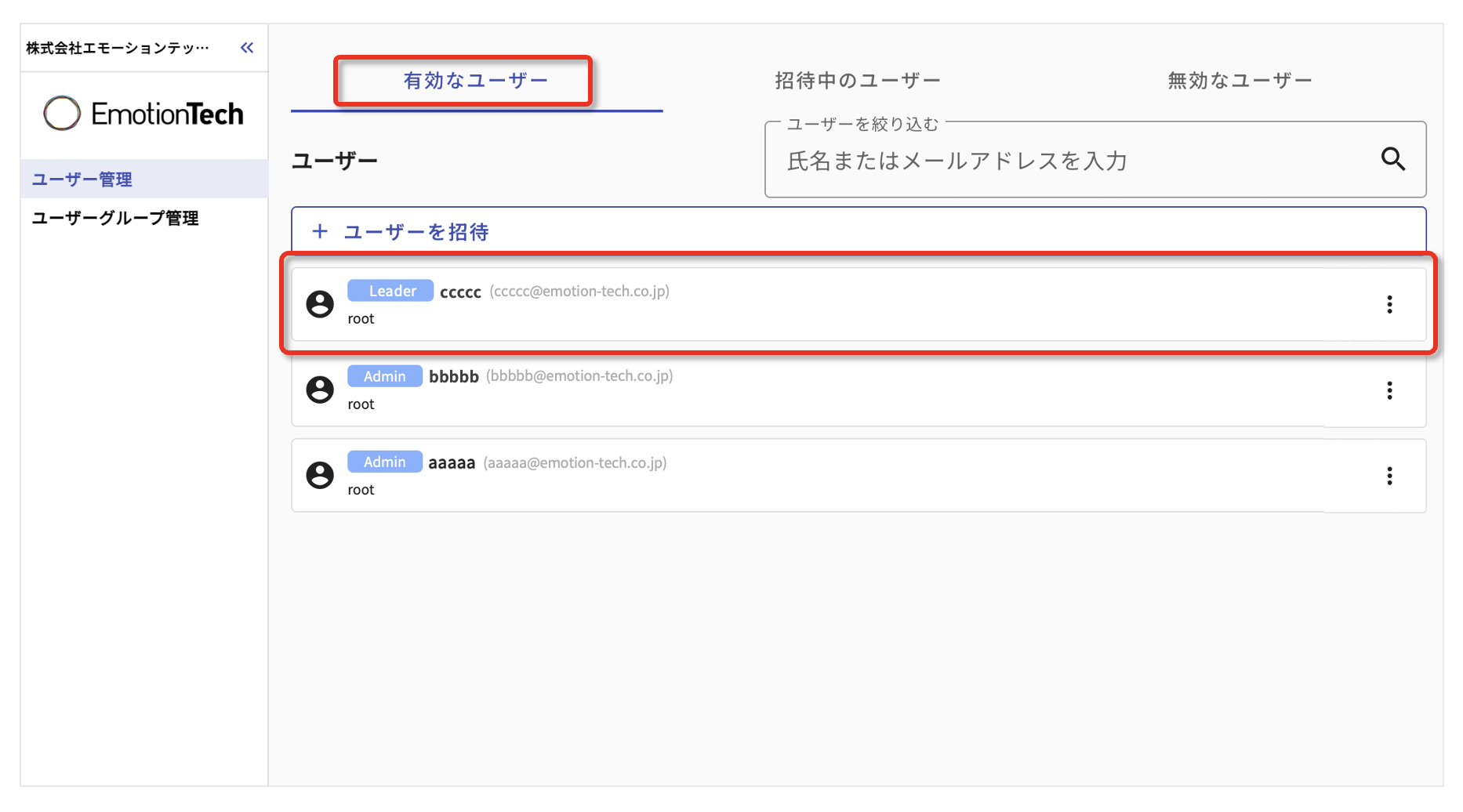Switch to the 有効なユーザー tab
Image resolution: width=1463 pixels, height=812 pixels.
pyautogui.click(x=476, y=81)
